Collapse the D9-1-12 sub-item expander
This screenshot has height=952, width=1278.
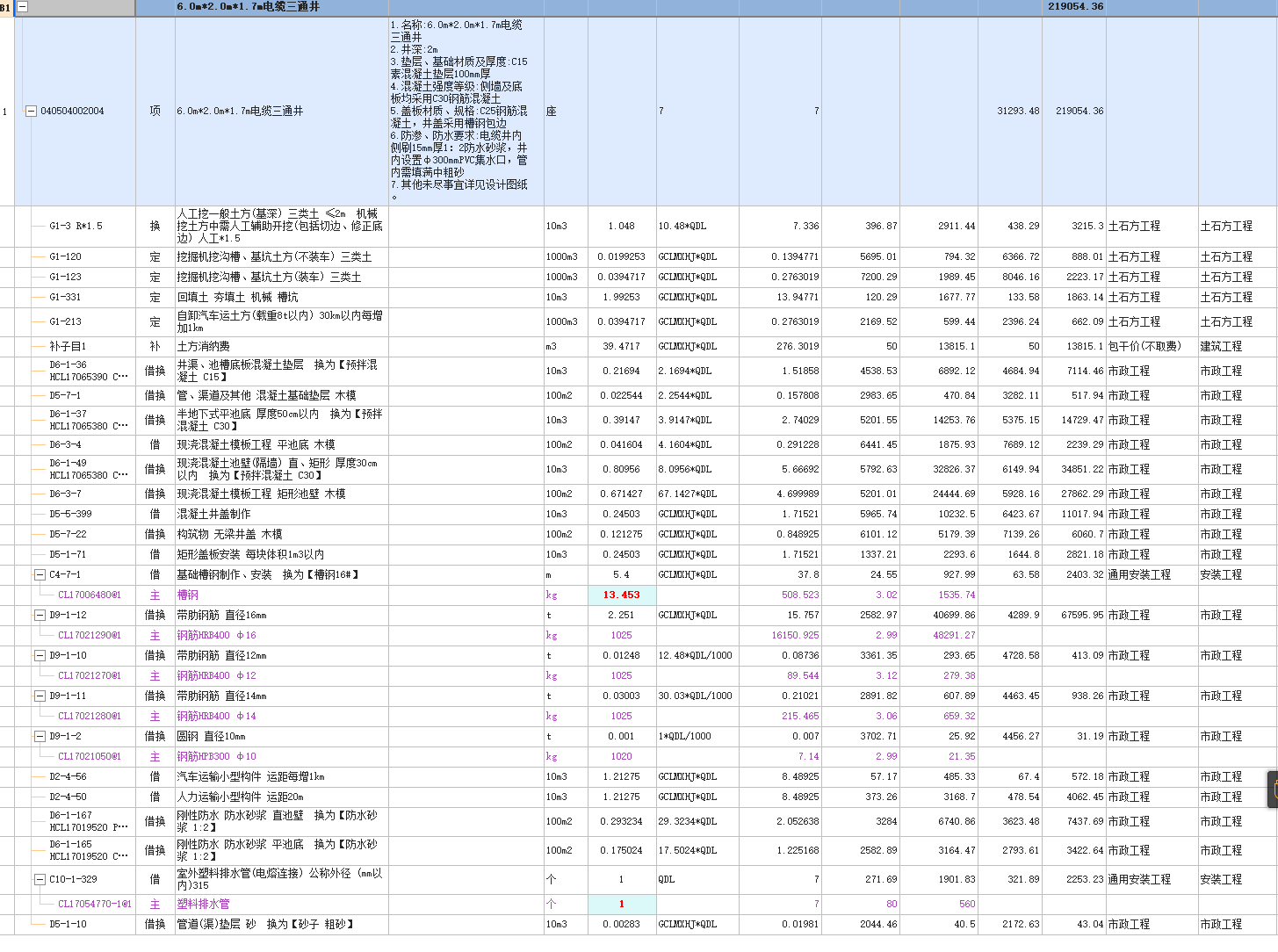pyautogui.click(x=40, y=616)
